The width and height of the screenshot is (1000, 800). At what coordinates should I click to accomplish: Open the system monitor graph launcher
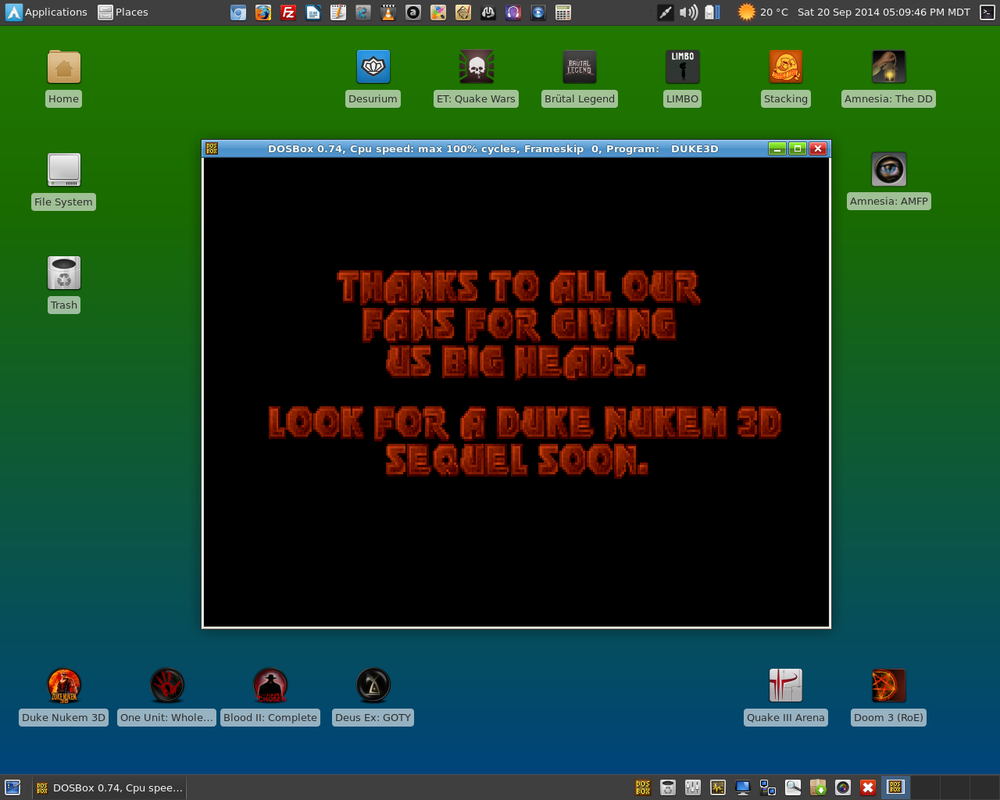pyautogui.click(x=717, y=788)
